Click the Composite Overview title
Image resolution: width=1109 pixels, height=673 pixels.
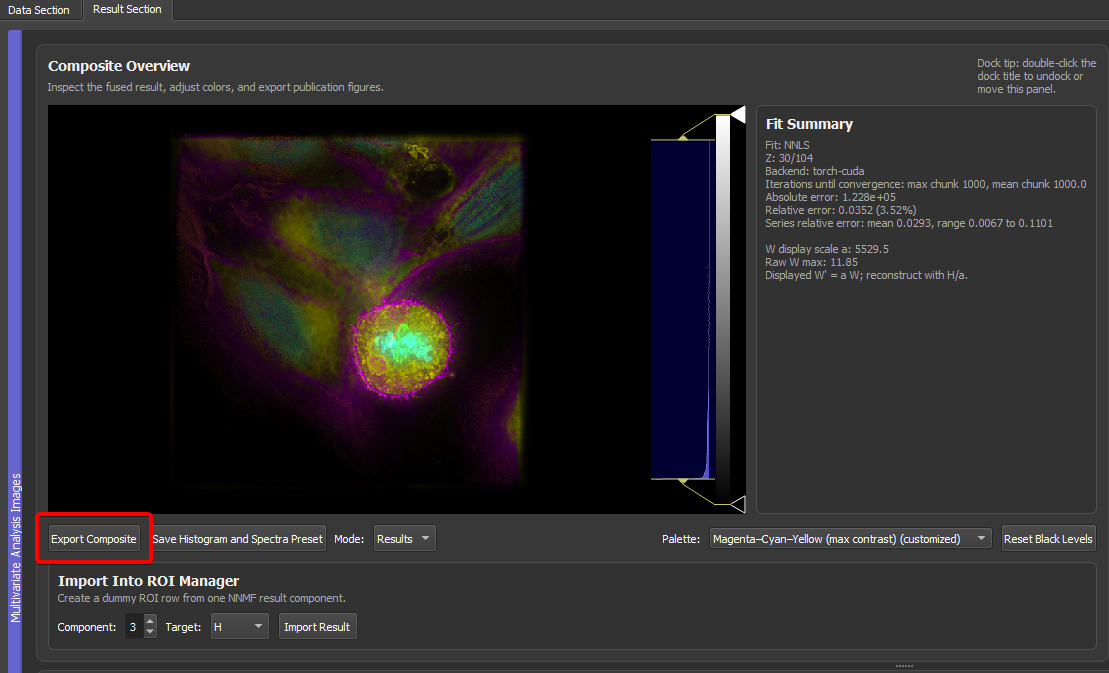click(119, 66)
